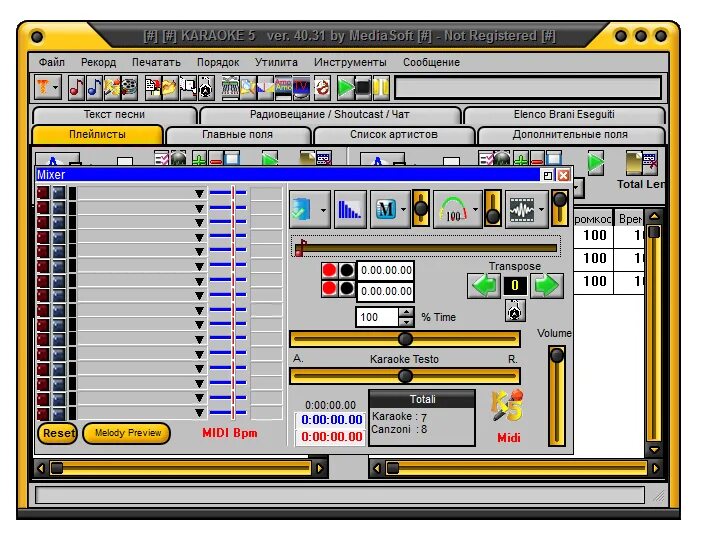The image size is (708, 548).
Task: Open the Файл menu
Action: 51,62
